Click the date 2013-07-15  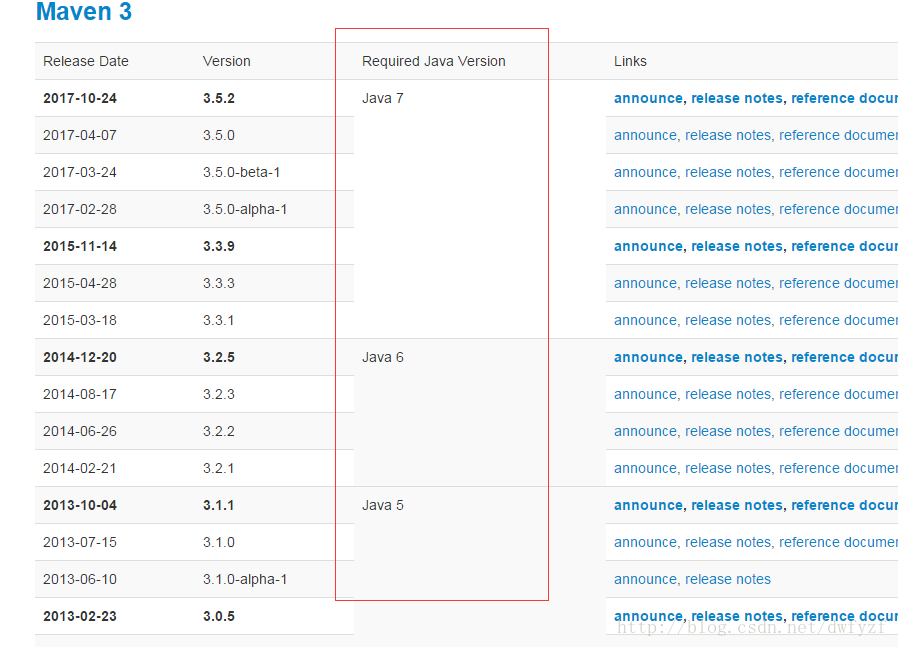point(80,542)
